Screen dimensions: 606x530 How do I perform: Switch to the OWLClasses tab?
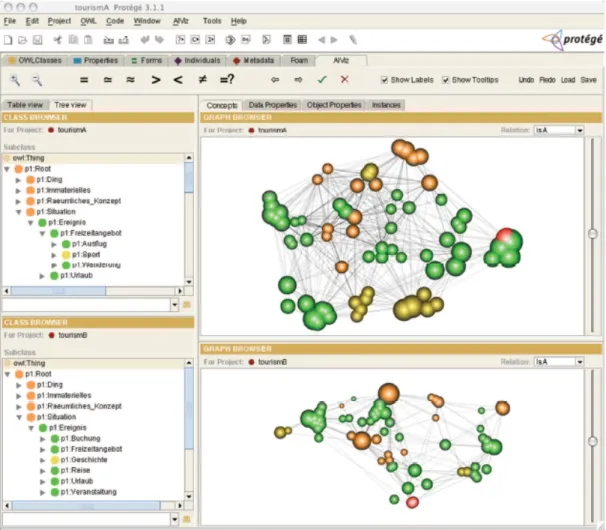[35, 61]
